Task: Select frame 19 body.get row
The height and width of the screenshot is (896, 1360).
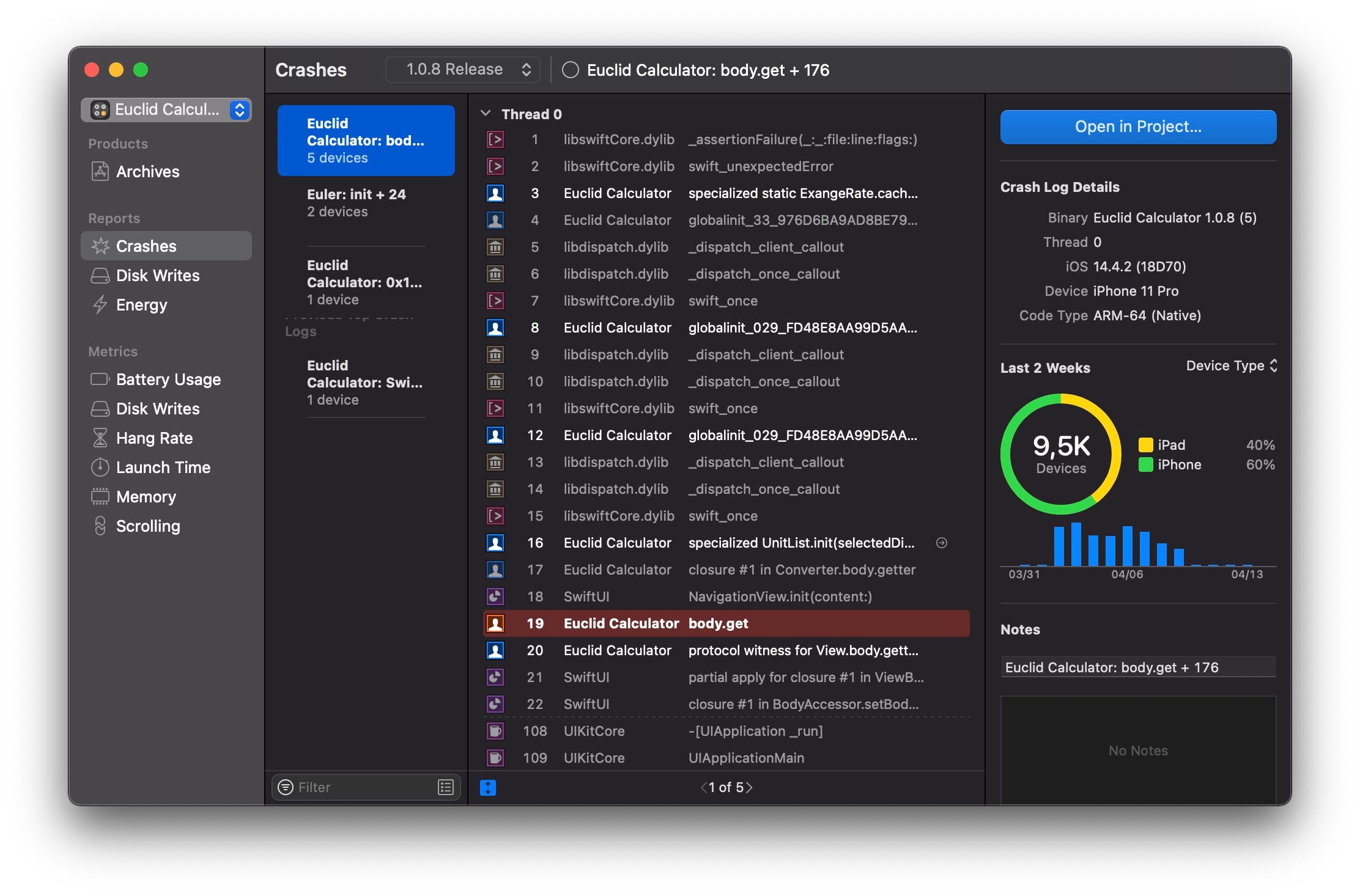Action: tap(726, 623)
